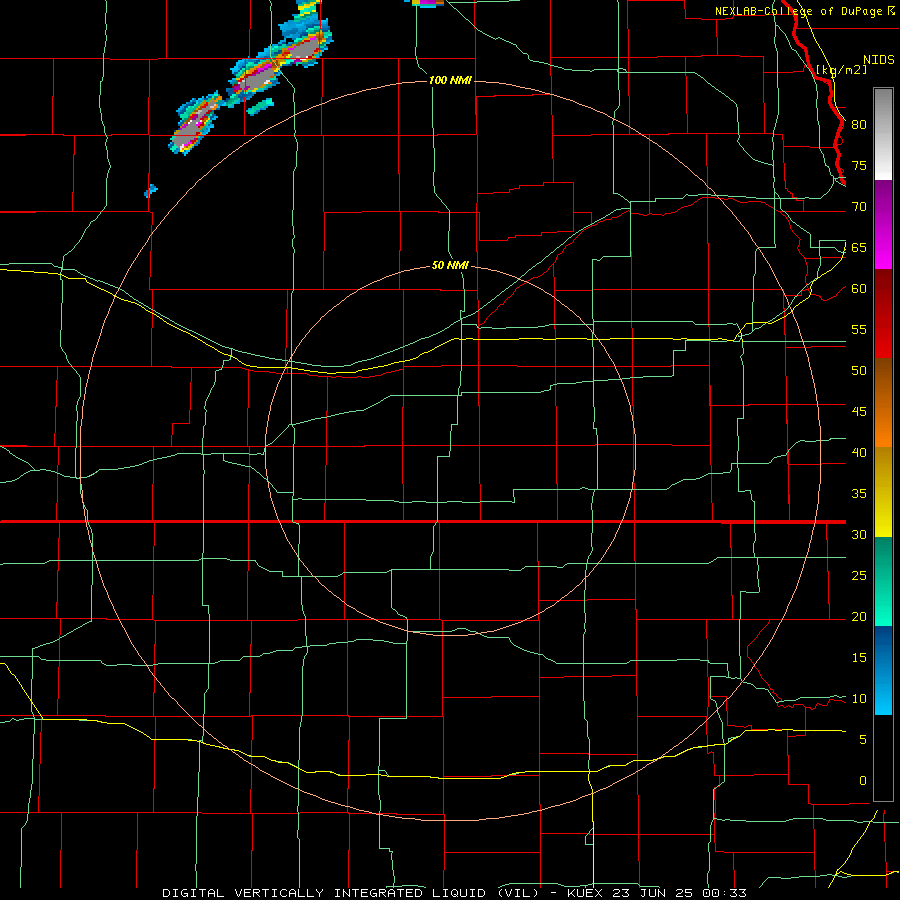This screenshot has height=900, width=900.
Task: Select the dark red color band near 60
Action: (x=883, y=313)
